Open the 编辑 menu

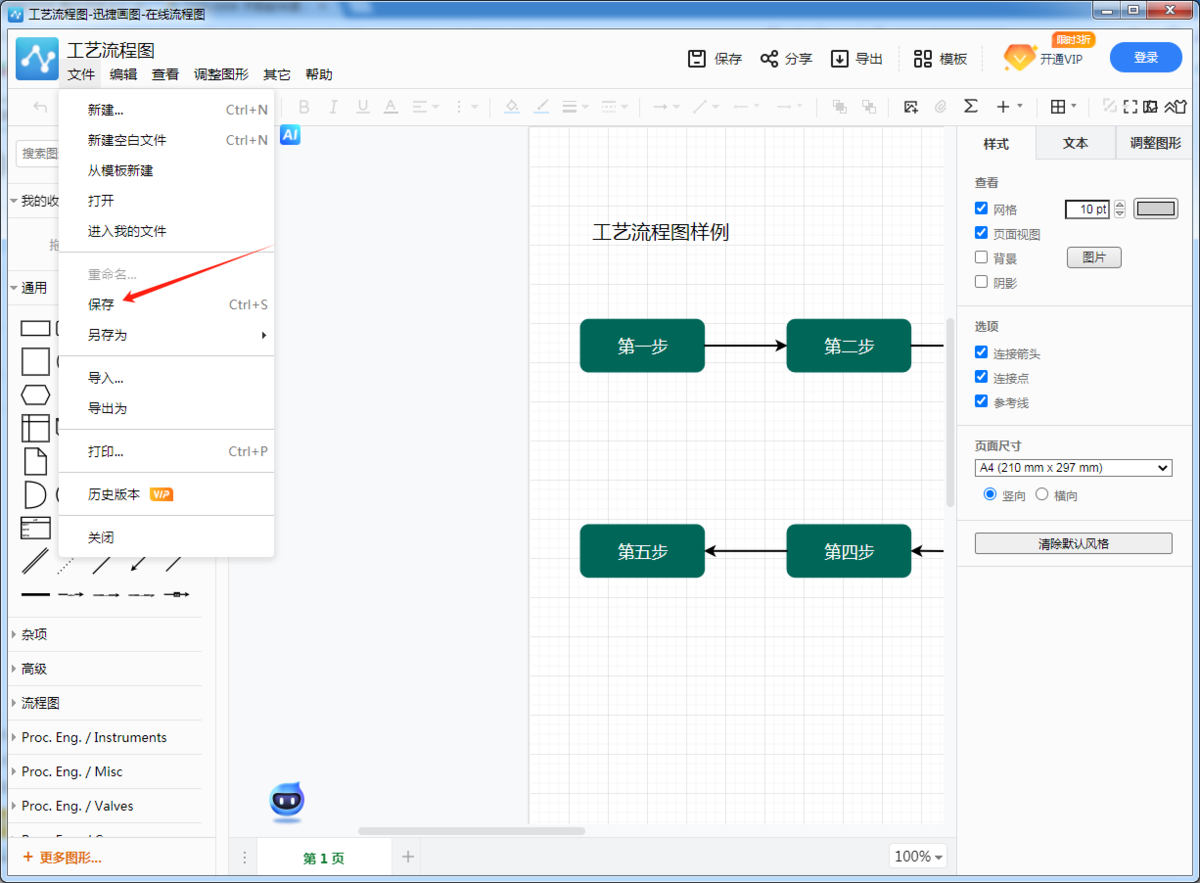tap(123, 74)
